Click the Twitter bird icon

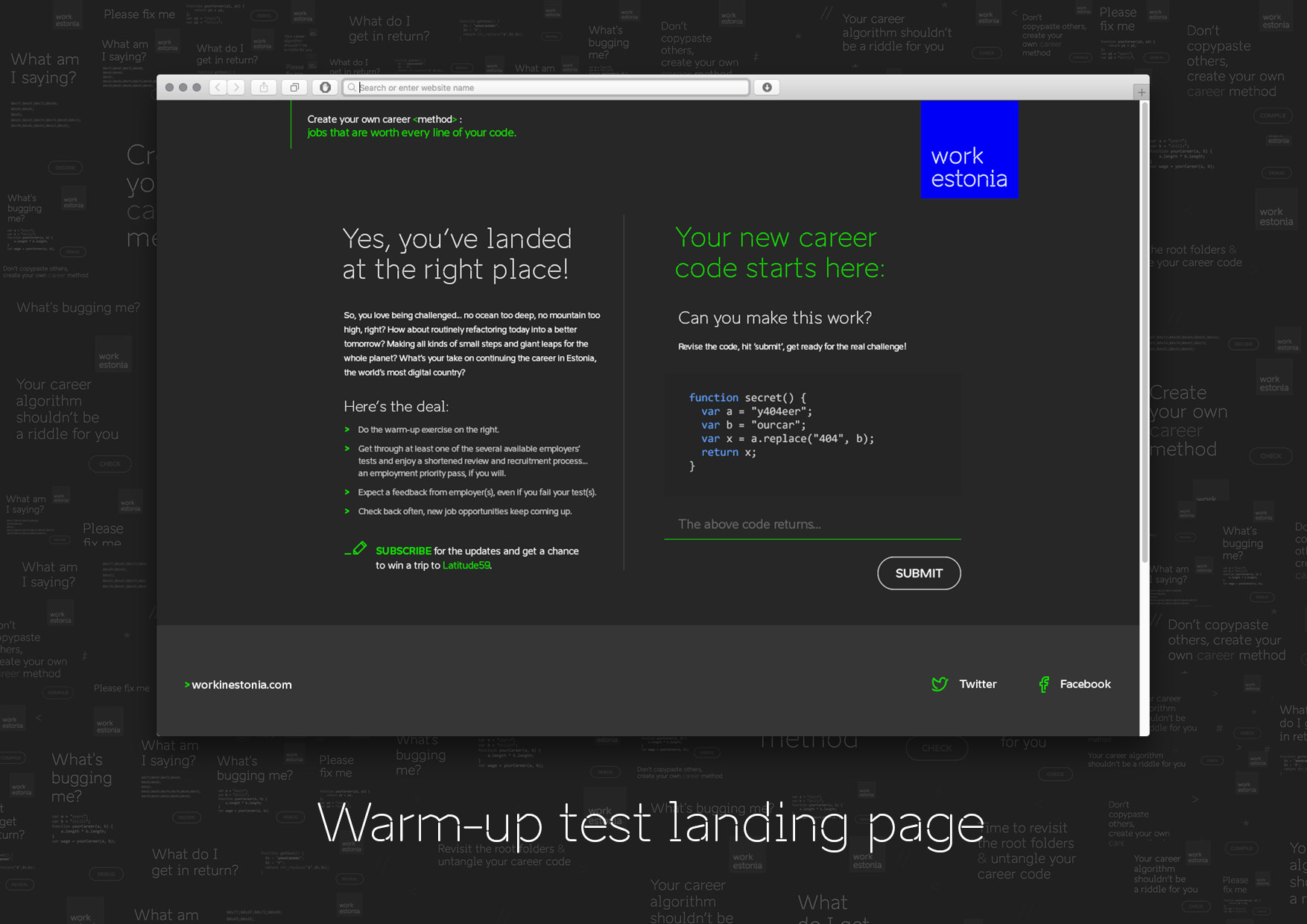940,684
